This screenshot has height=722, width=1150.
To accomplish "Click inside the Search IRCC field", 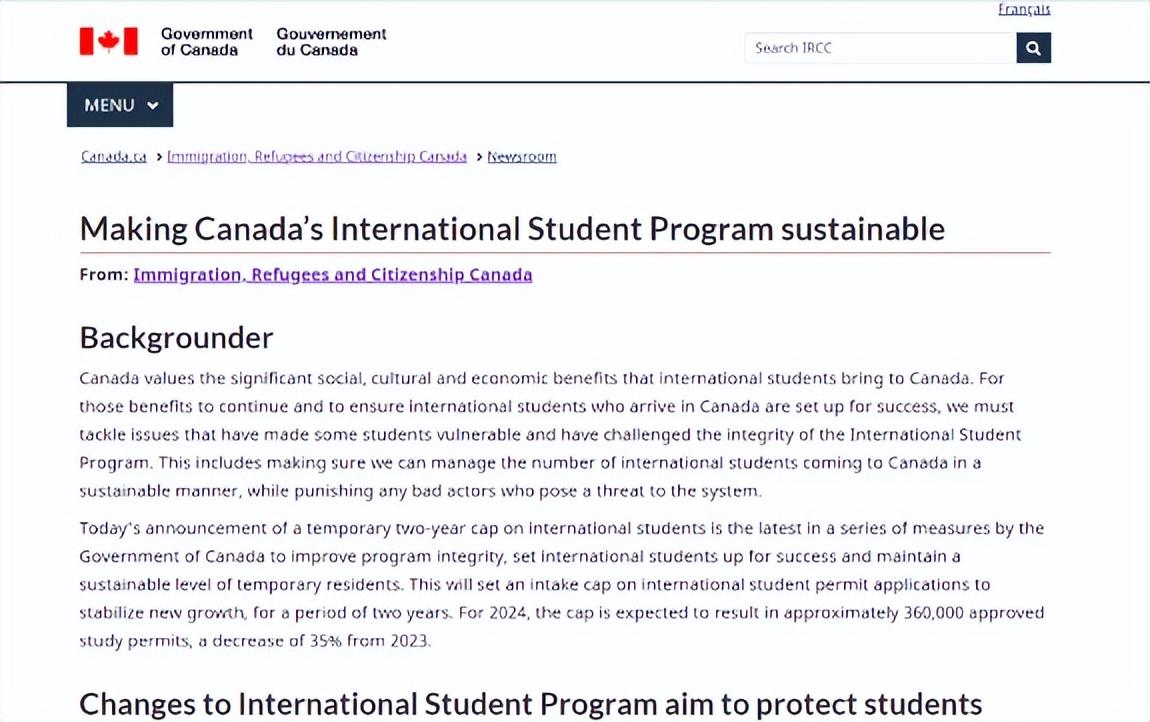I will 878,48.
